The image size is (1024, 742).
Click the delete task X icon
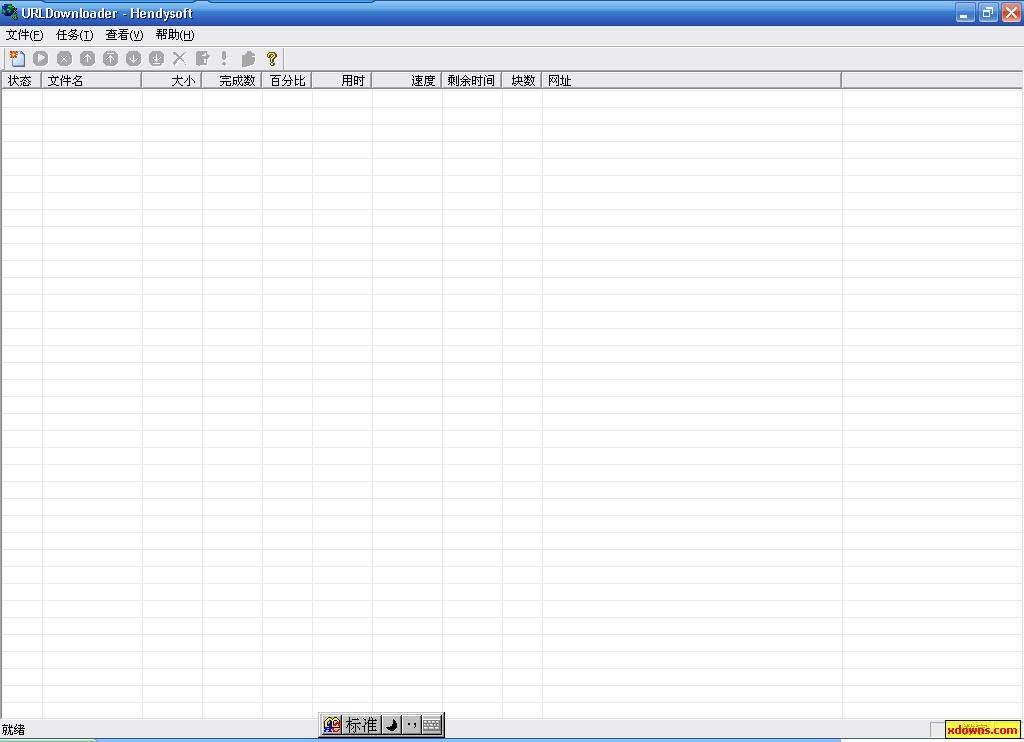pyautogui.click(x=179, y=59)
